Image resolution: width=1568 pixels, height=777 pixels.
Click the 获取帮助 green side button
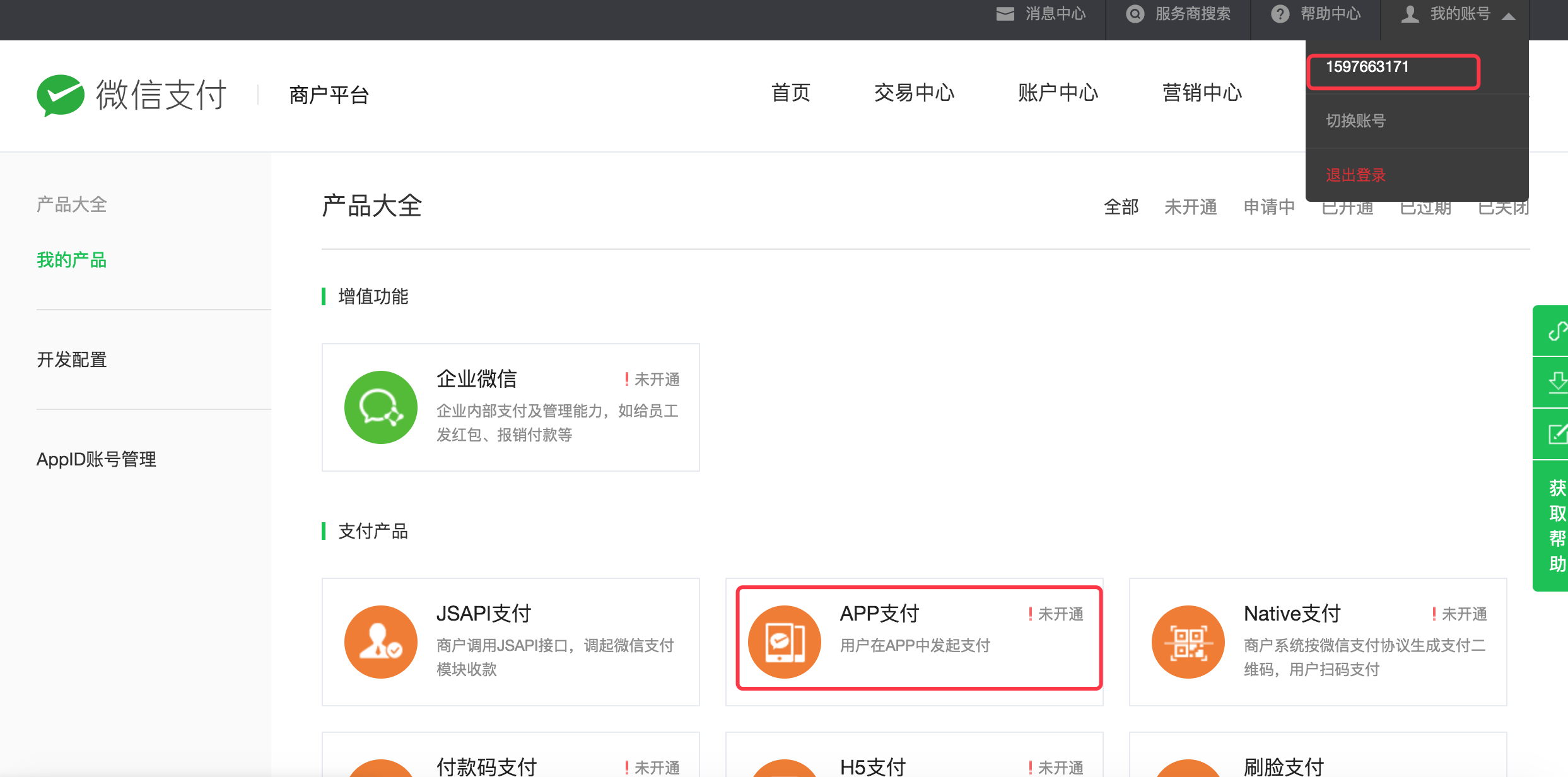pyautogui.click(x=1556, y=525)
